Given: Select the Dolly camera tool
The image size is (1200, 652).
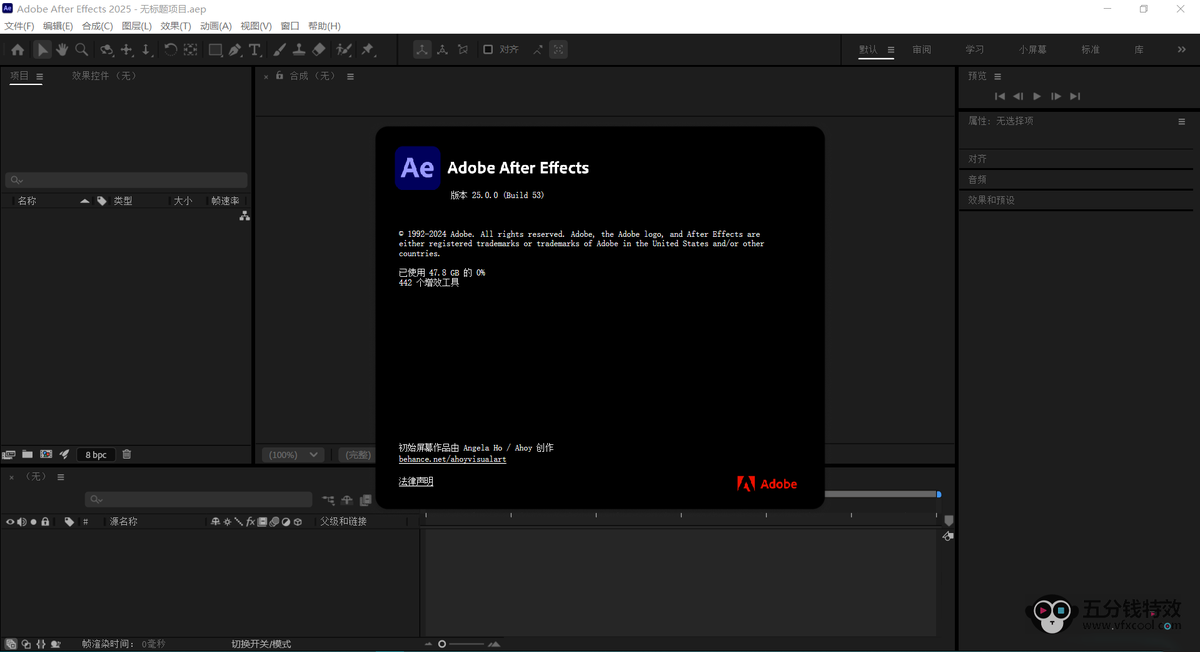Looking at the screenshot, I should [x=146, y=49].
